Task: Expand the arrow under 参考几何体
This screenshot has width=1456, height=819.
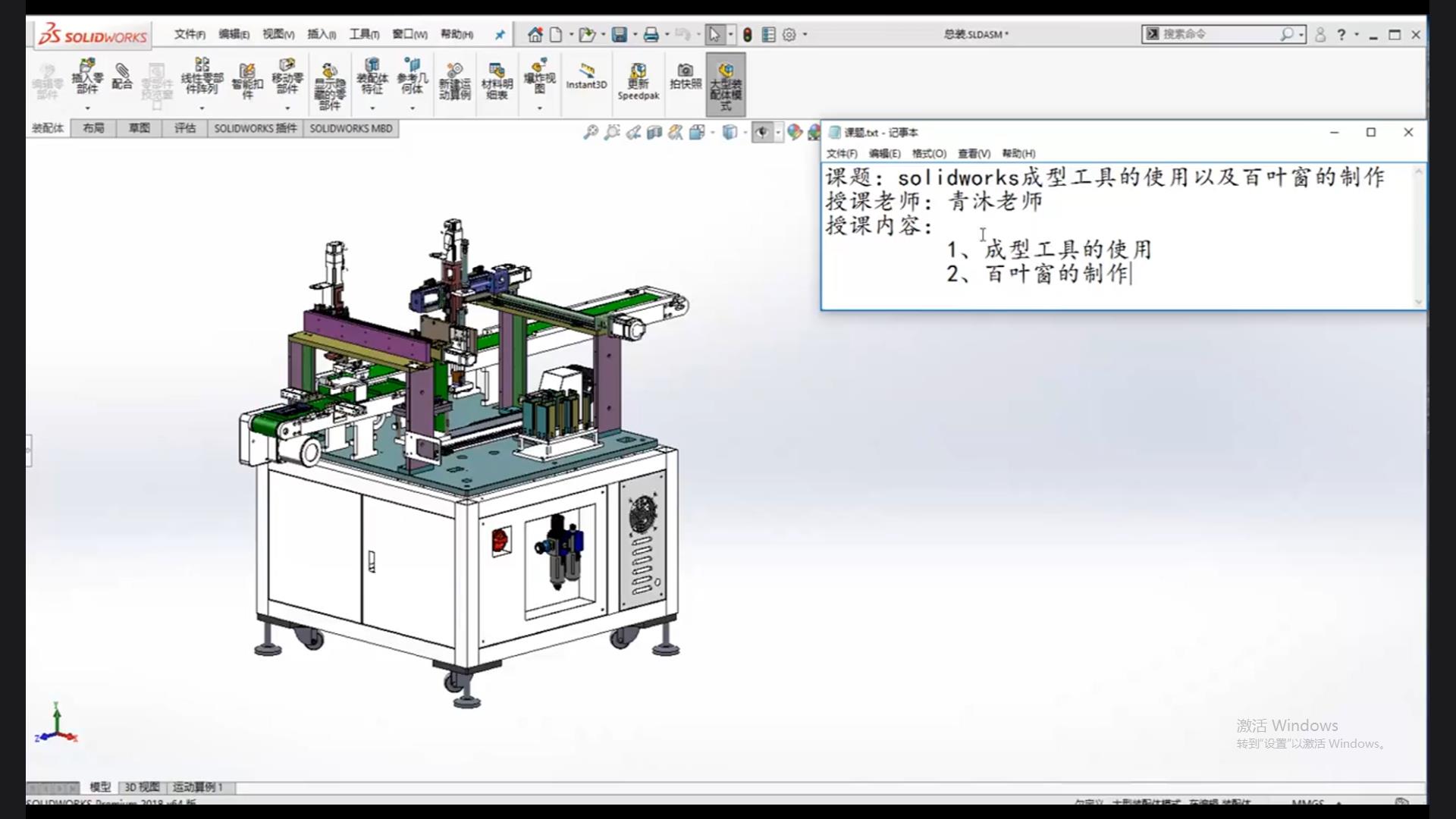Action: click(x=413, y=108)
